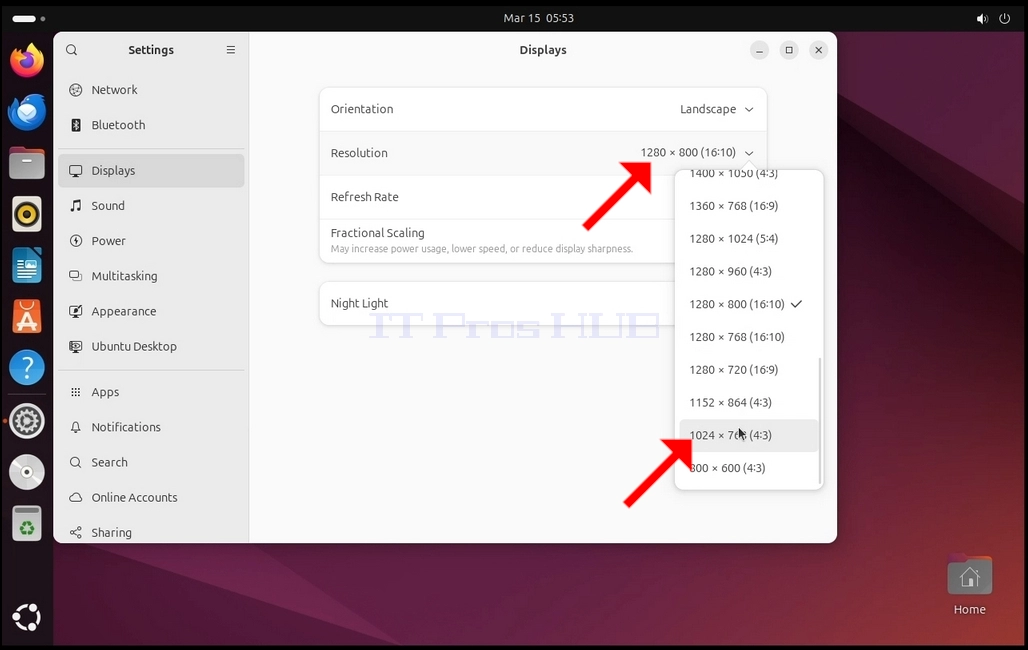Open Rhythmbox music player in dock
The image size is (1028, 650).
click(27, 214)
